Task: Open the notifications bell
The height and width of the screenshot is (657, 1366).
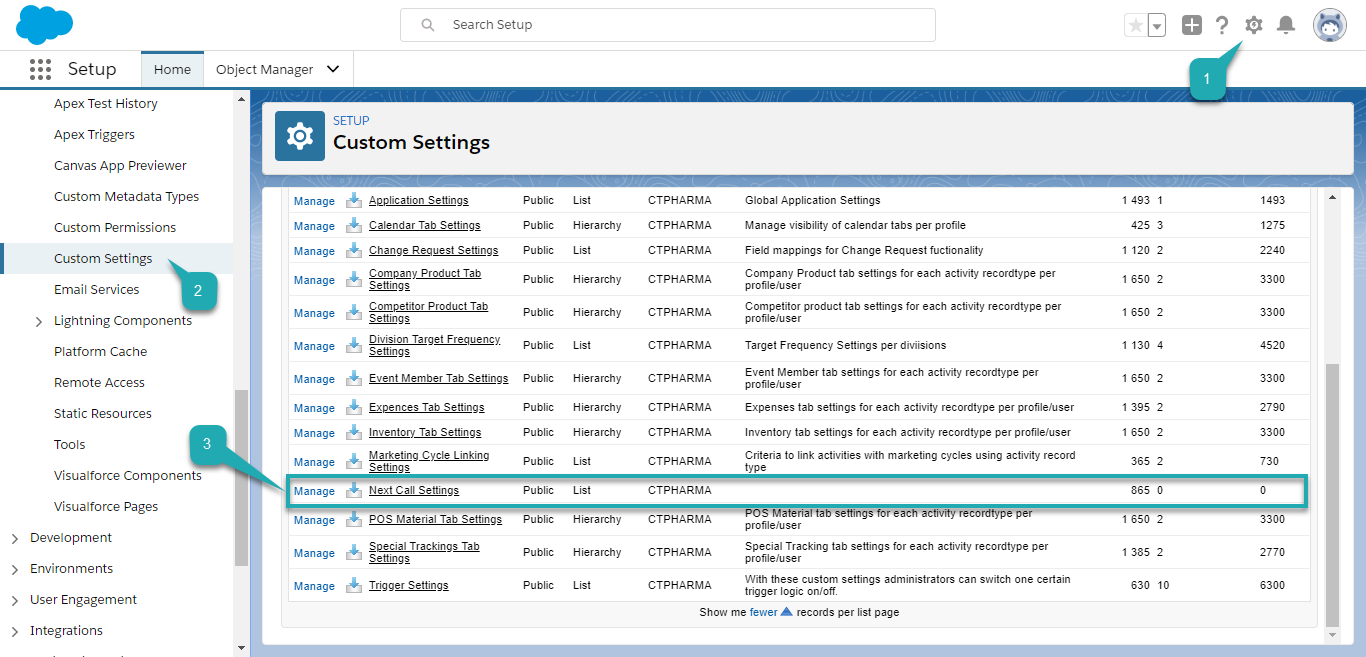Action: [x=1286, y=25]
